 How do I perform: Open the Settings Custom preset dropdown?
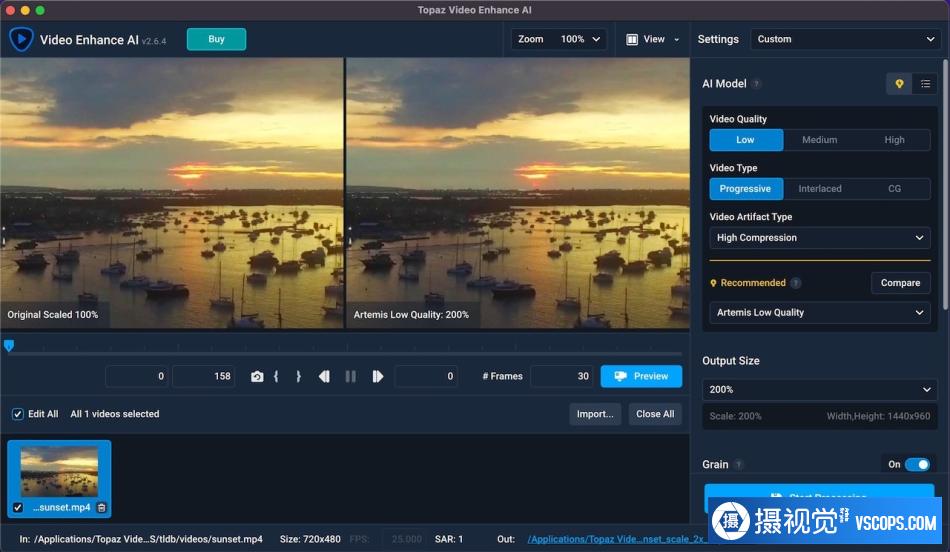tap(845, 39)
